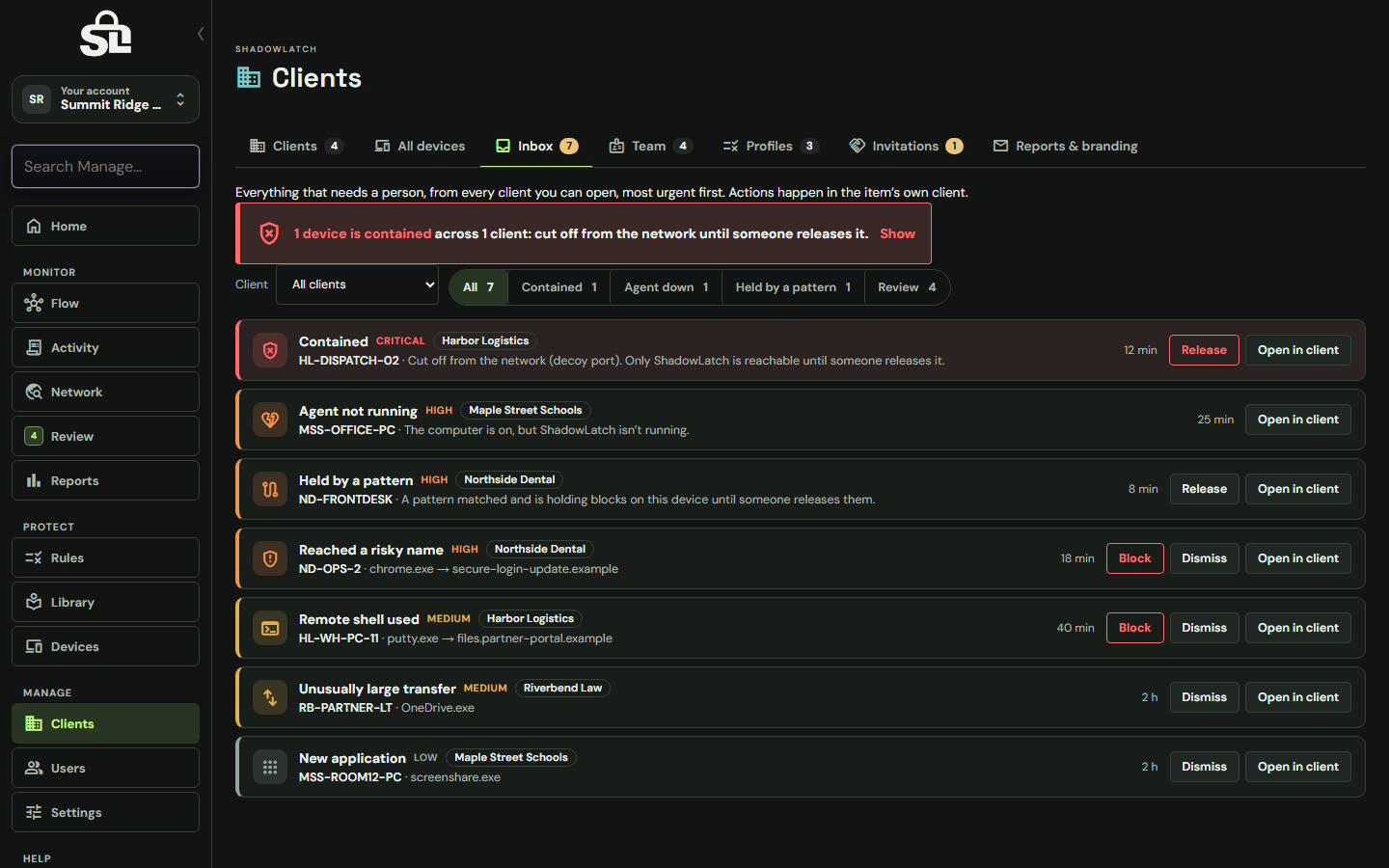Go to Activity in the sidebar

click(105, 347)
